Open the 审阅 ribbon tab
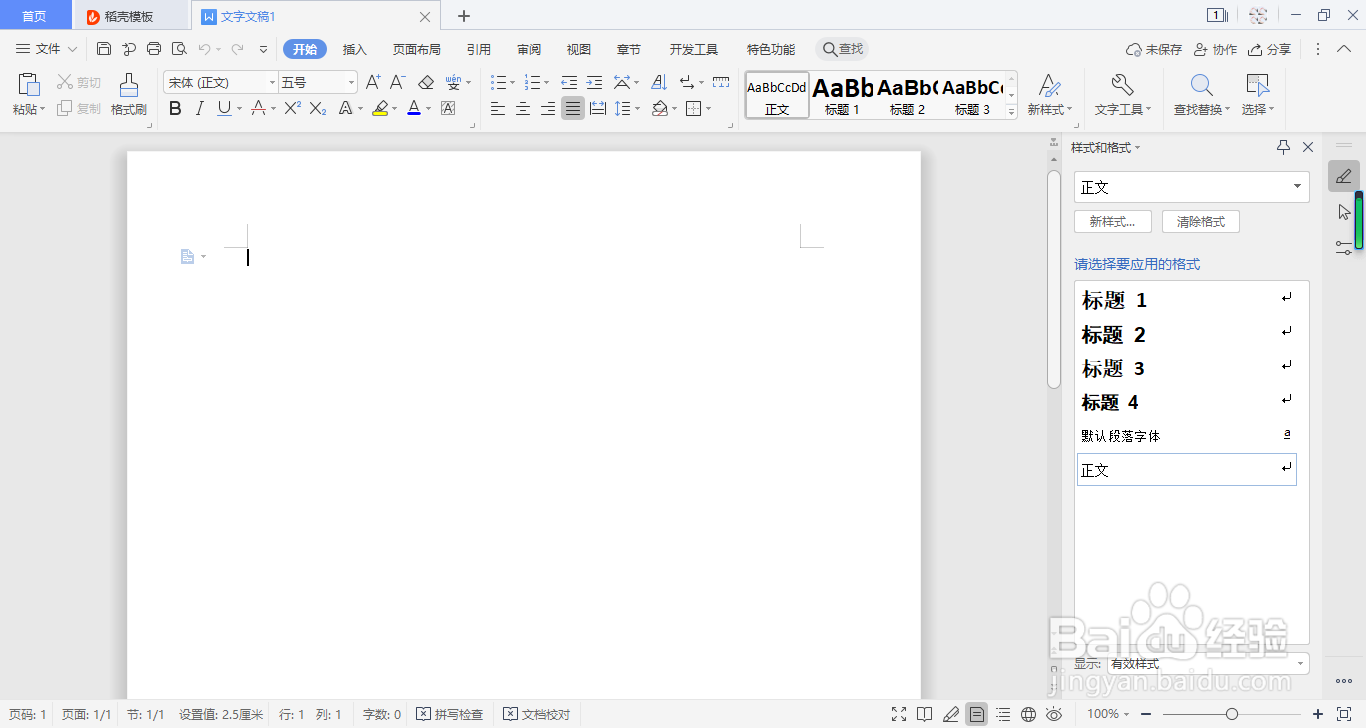 click(x=529, y=49)
